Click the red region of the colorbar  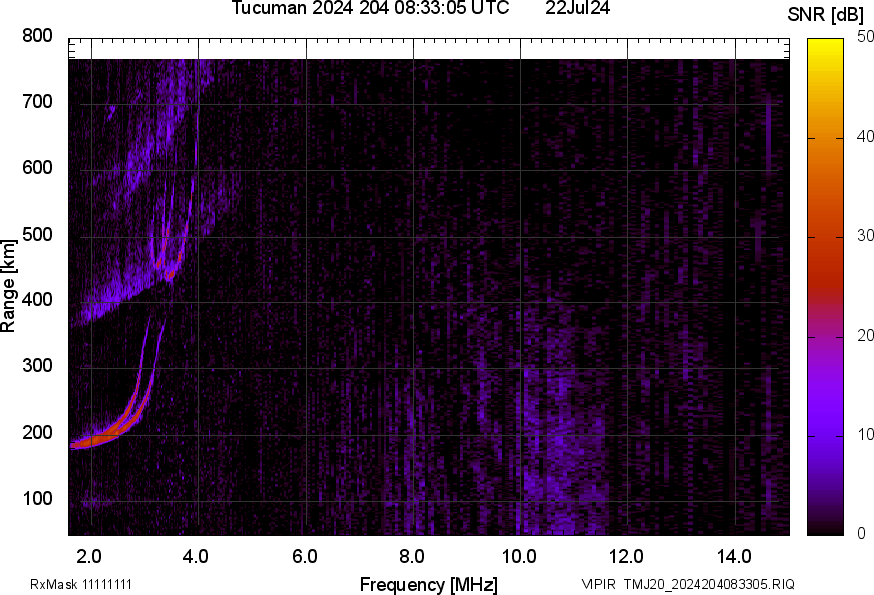(825, 260)
